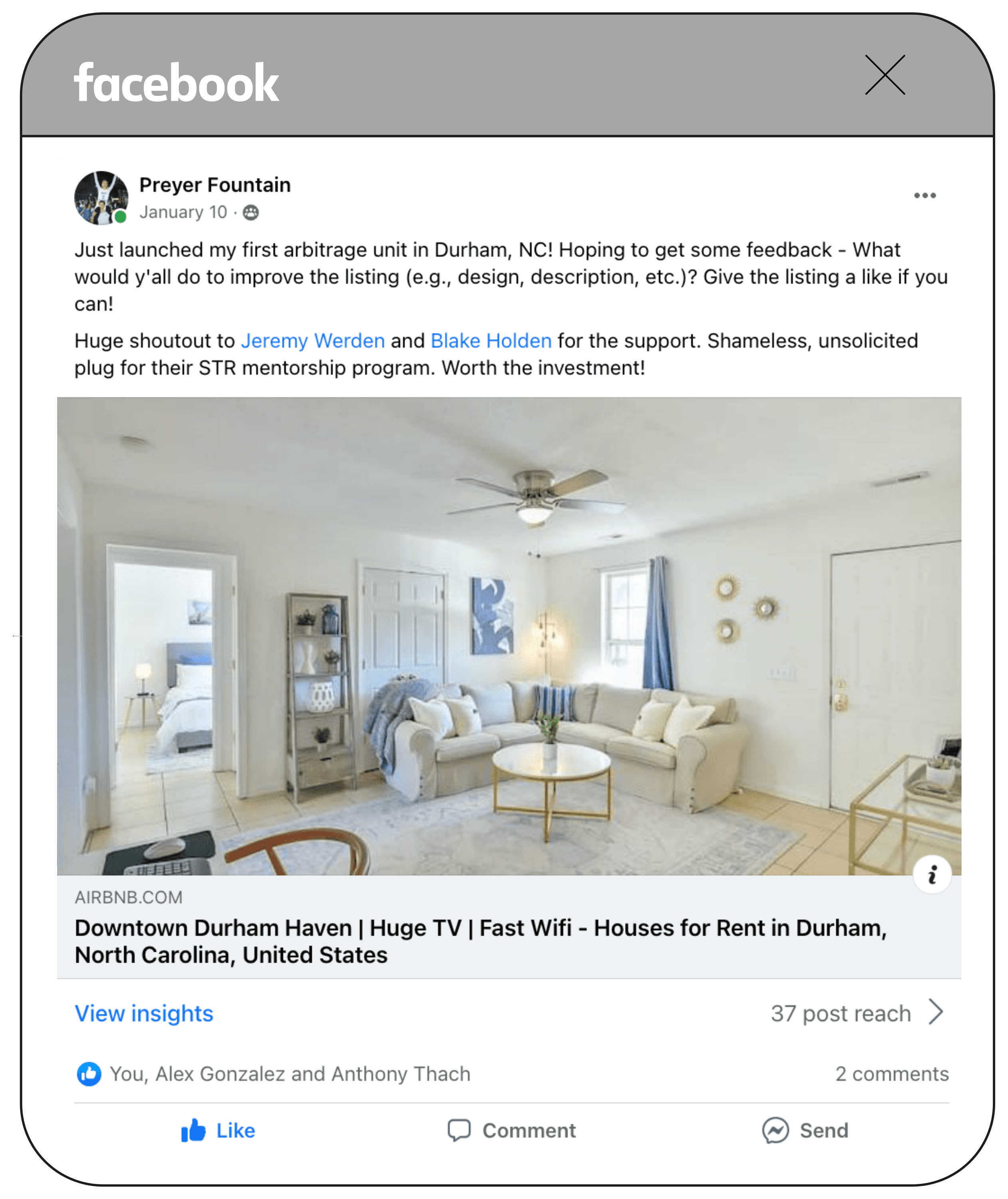Open View insights link

coord(144,1013)
